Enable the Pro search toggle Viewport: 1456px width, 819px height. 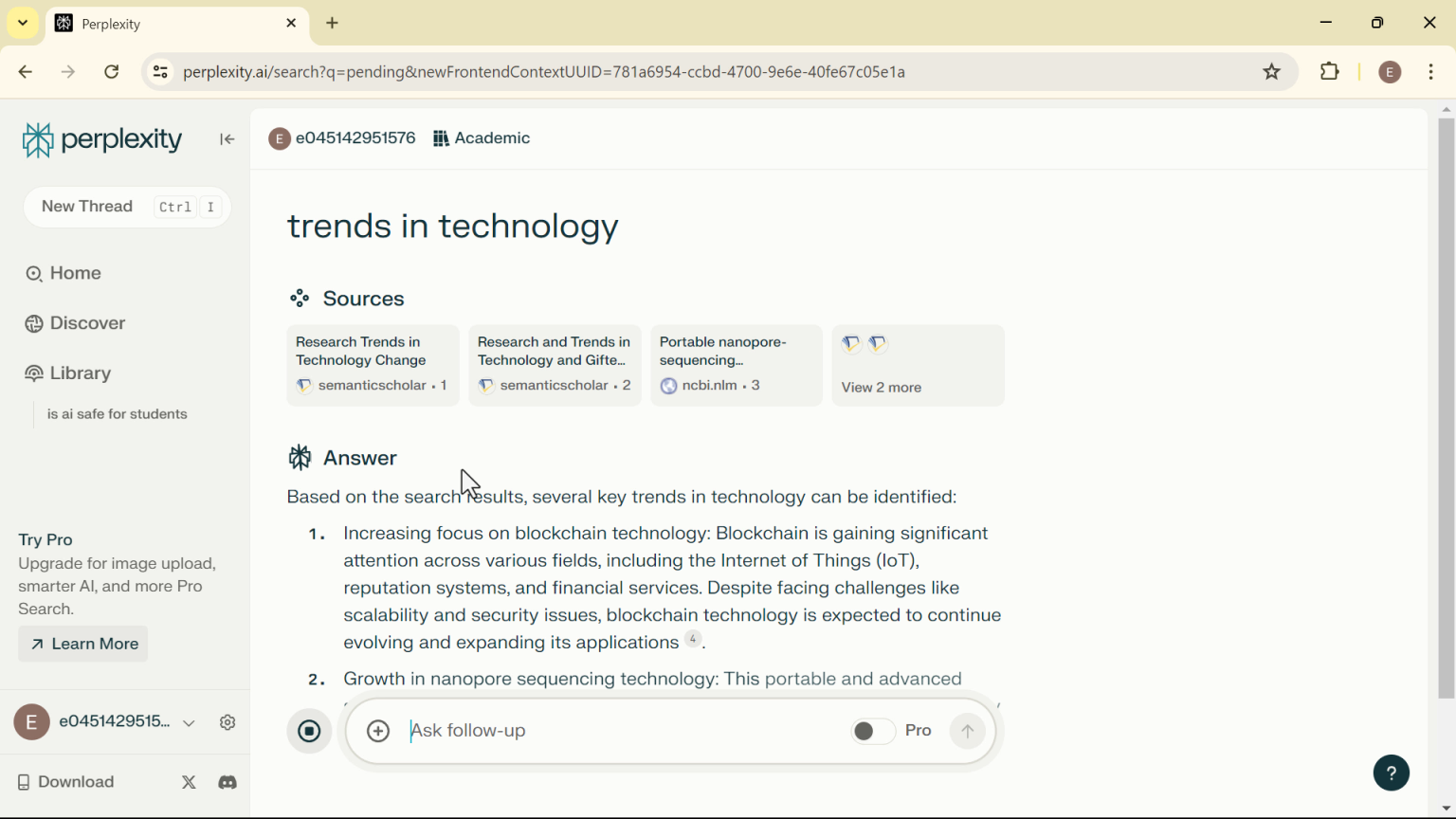coord(872,731)
